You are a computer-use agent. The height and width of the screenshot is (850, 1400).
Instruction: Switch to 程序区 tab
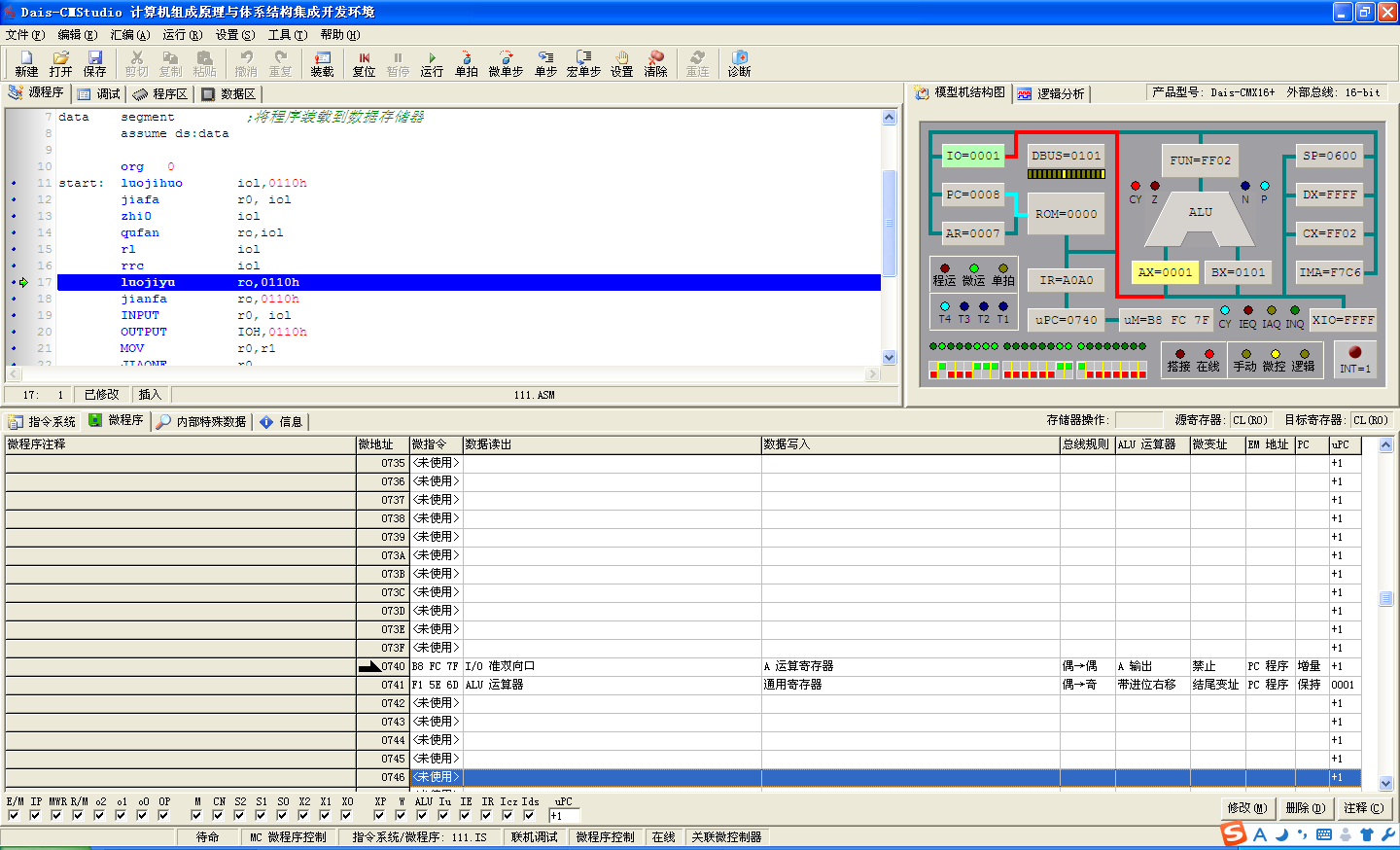(160, 94)
